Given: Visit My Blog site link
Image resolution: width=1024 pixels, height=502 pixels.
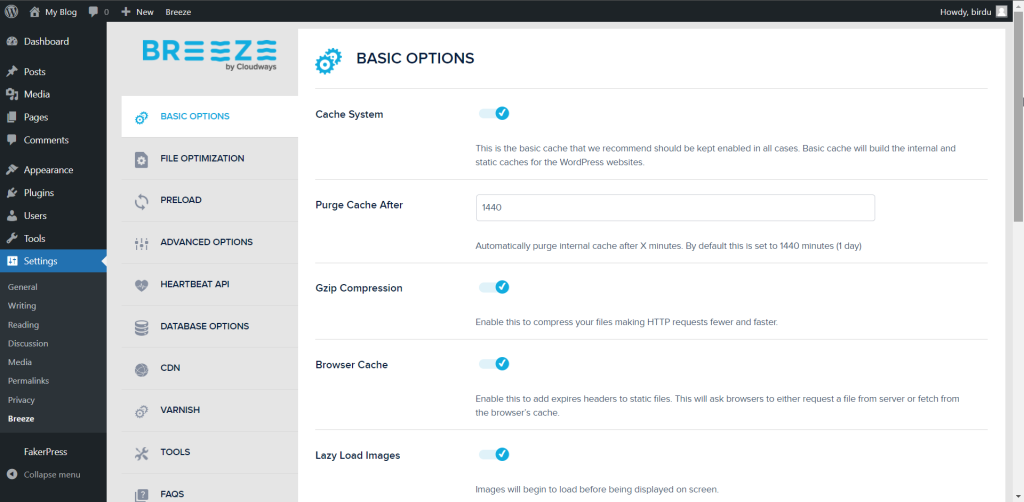Looking at the screenshot, I should (61, 12).
